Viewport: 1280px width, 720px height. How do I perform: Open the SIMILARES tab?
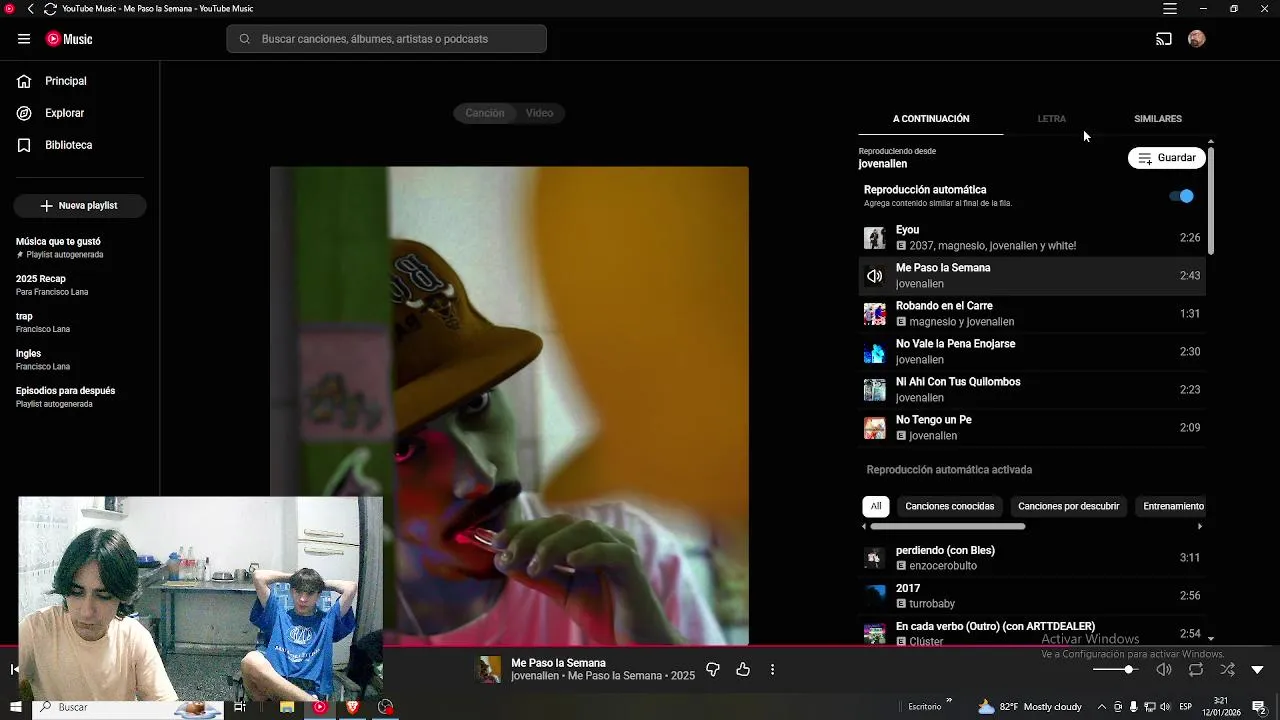(x=1158, y=119)
